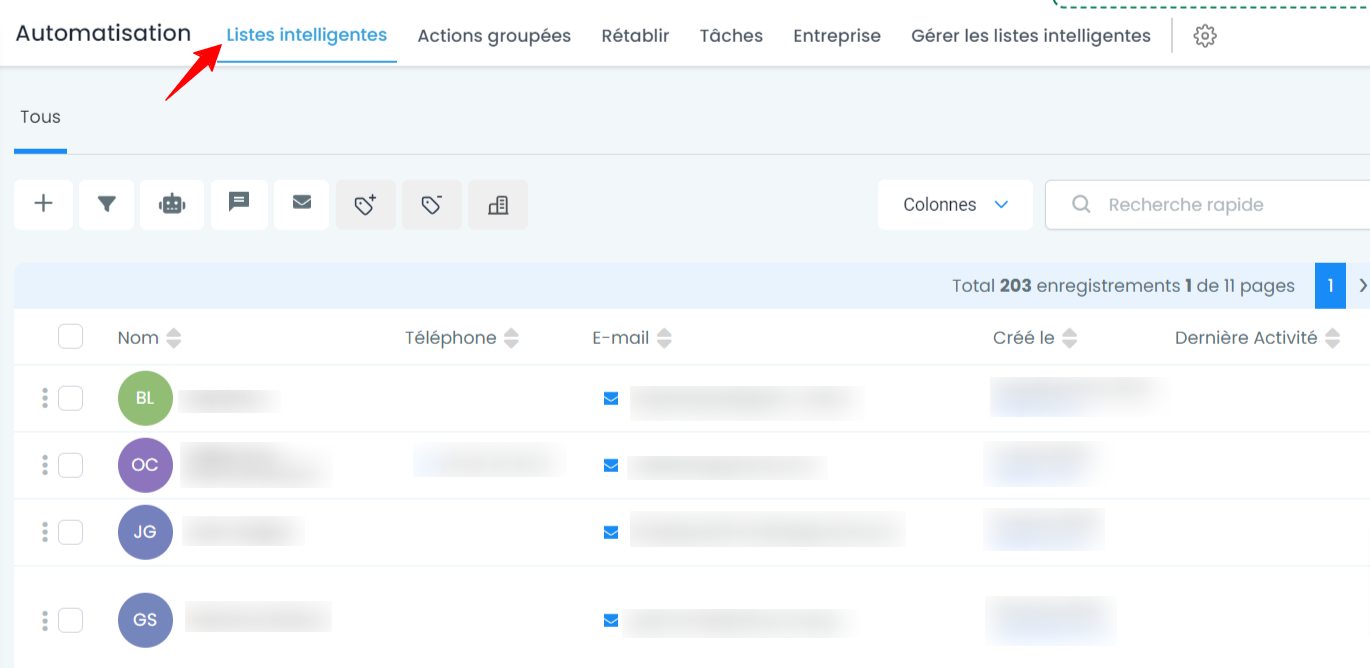The image size is (1370, 668).
Task: Click the OC avatar
Action: click(x=145, y=465)
